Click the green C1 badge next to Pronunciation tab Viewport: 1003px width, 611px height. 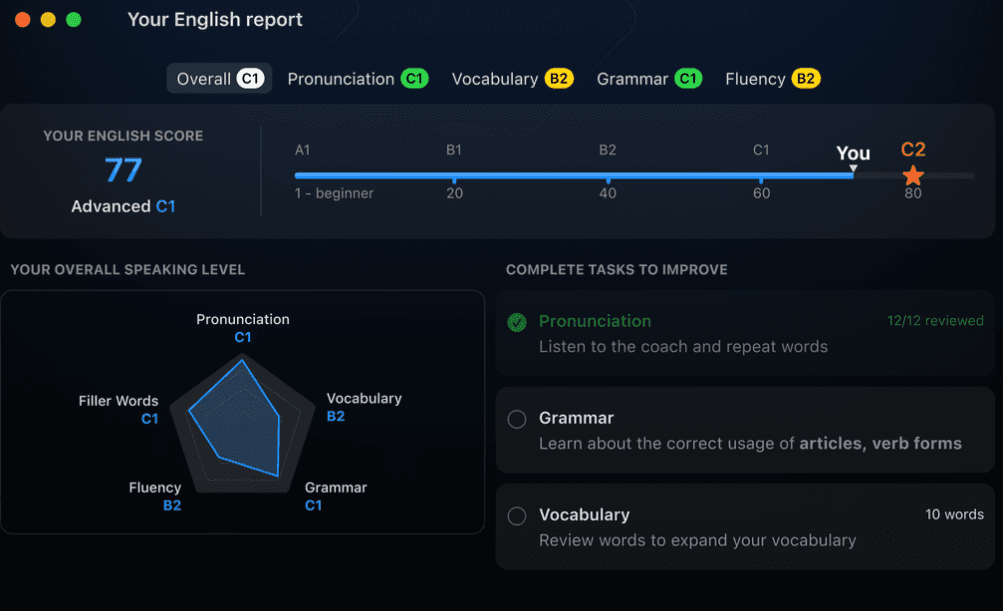click(415, 79)
